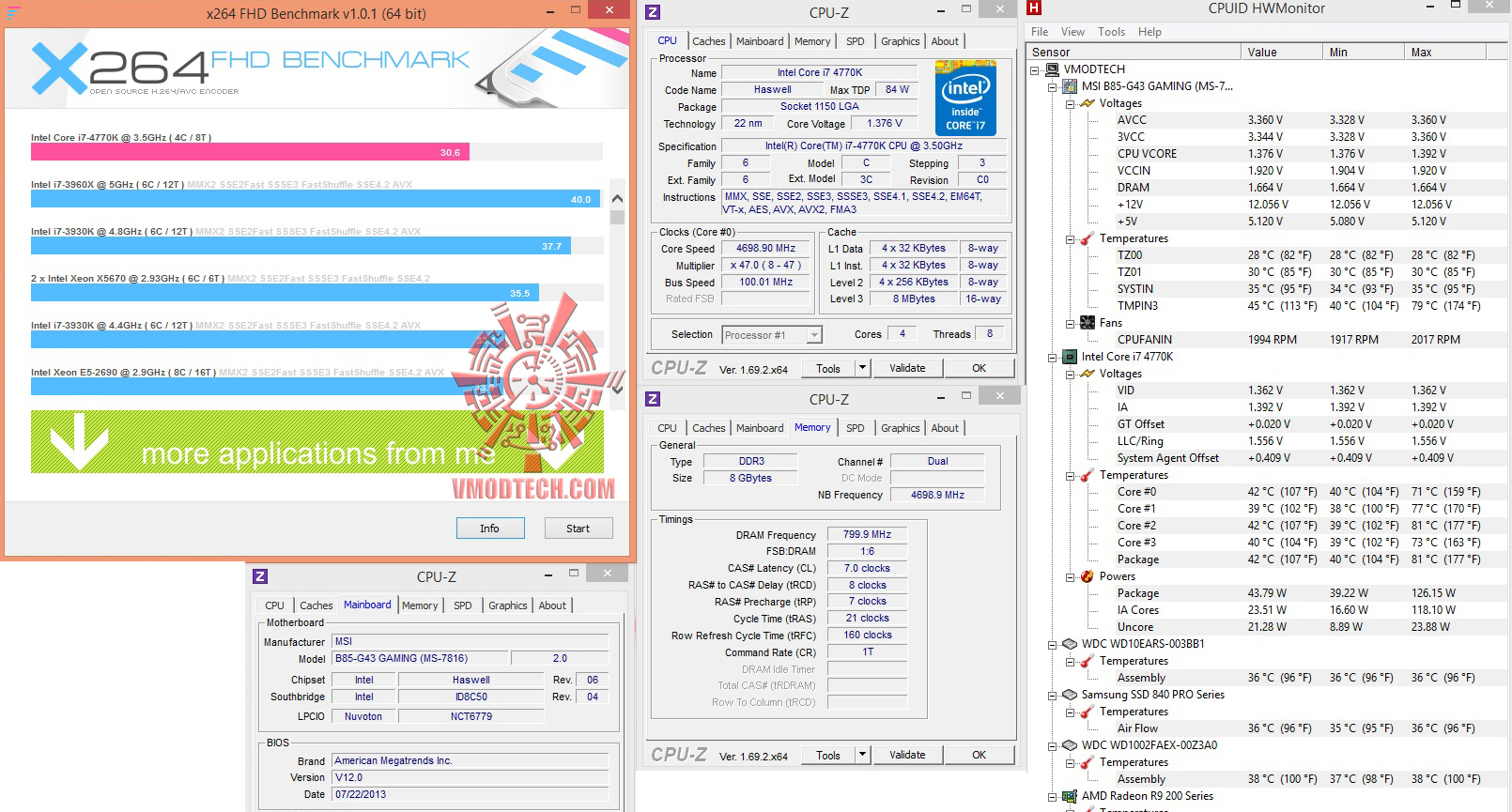Viewport: 1512px width, 812px height.
Task: Click the MSI B85-G43 GAMING motherboard icon
Action: coord(1070,86)
